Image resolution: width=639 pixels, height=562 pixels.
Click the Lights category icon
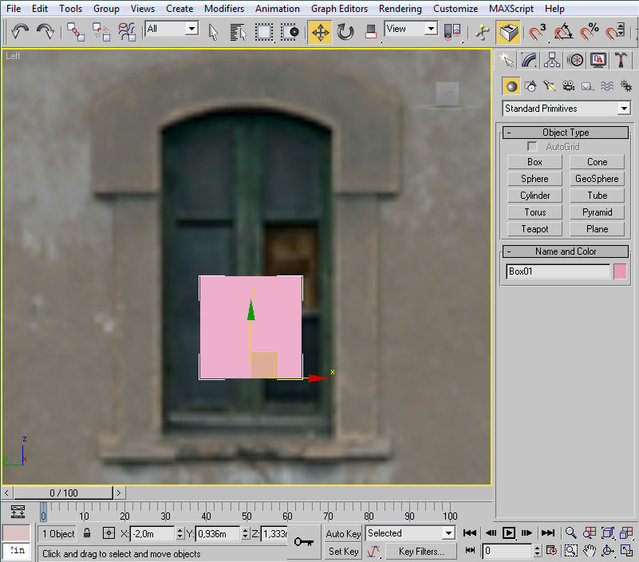(x=549, y=86)
